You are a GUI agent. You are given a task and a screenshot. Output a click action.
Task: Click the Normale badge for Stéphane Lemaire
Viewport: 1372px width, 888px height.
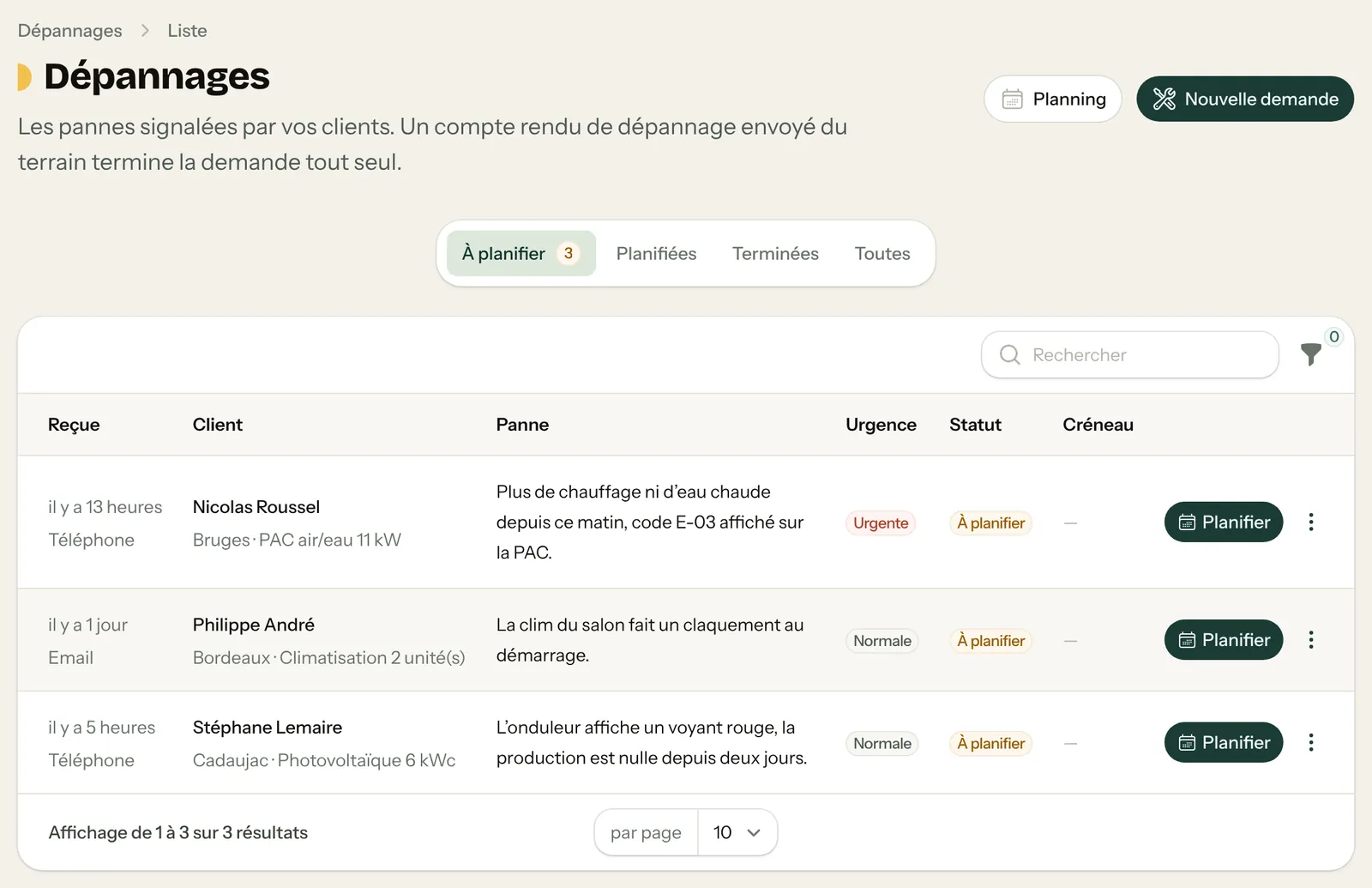pos(882,743)
